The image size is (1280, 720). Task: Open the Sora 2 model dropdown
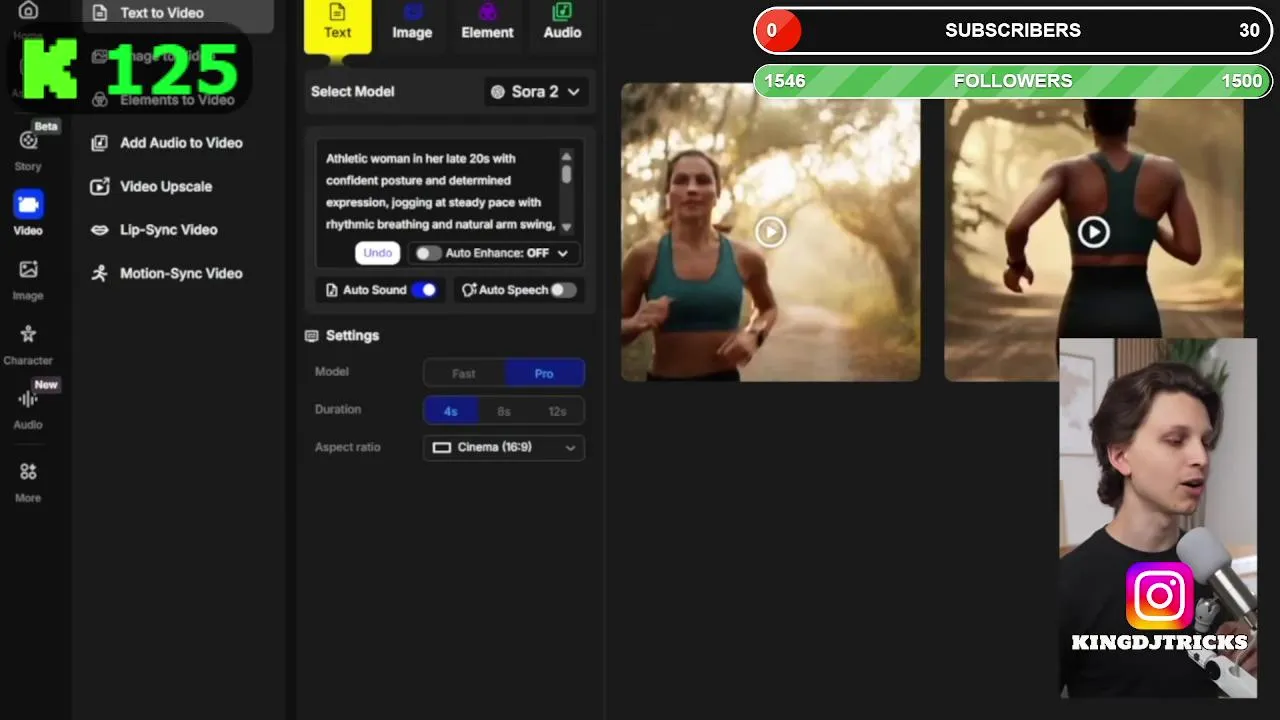536,92
